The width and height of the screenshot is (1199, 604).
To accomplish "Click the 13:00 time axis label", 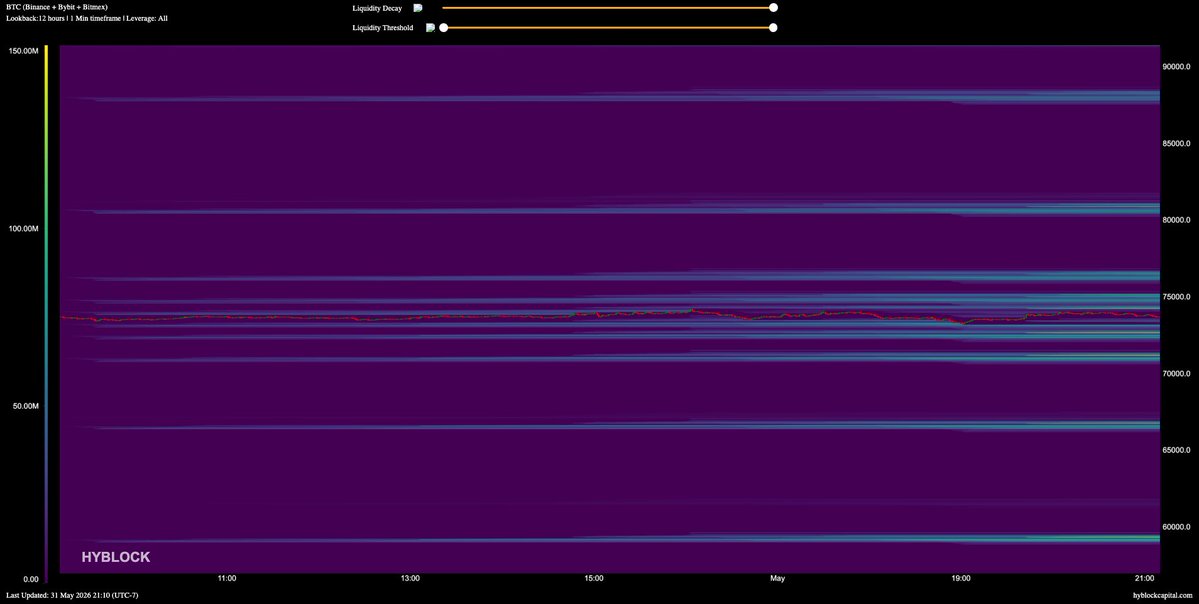I will tap(410, 579).
